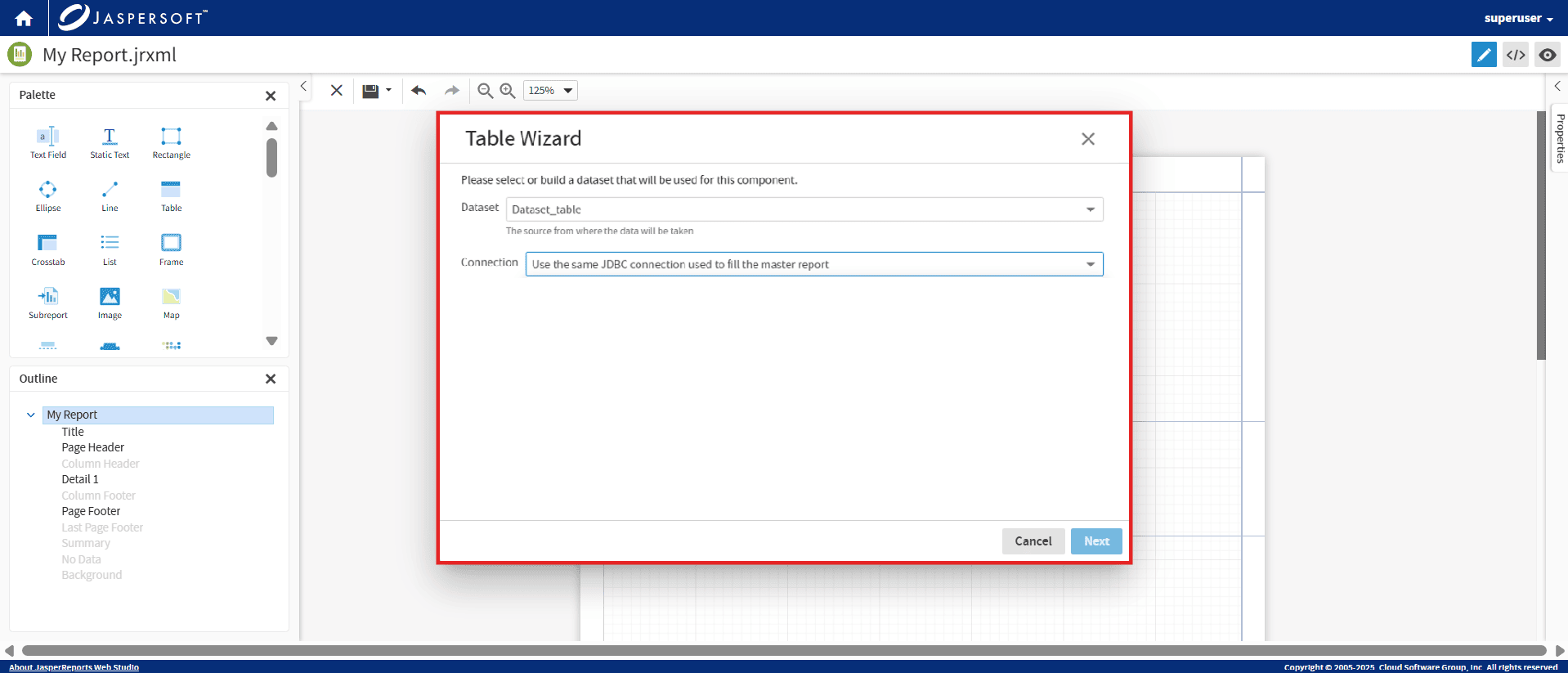Choose the Crosstab element in the palette
The width and height of the screenshot is (1568, 673).
tap(48, 249)
